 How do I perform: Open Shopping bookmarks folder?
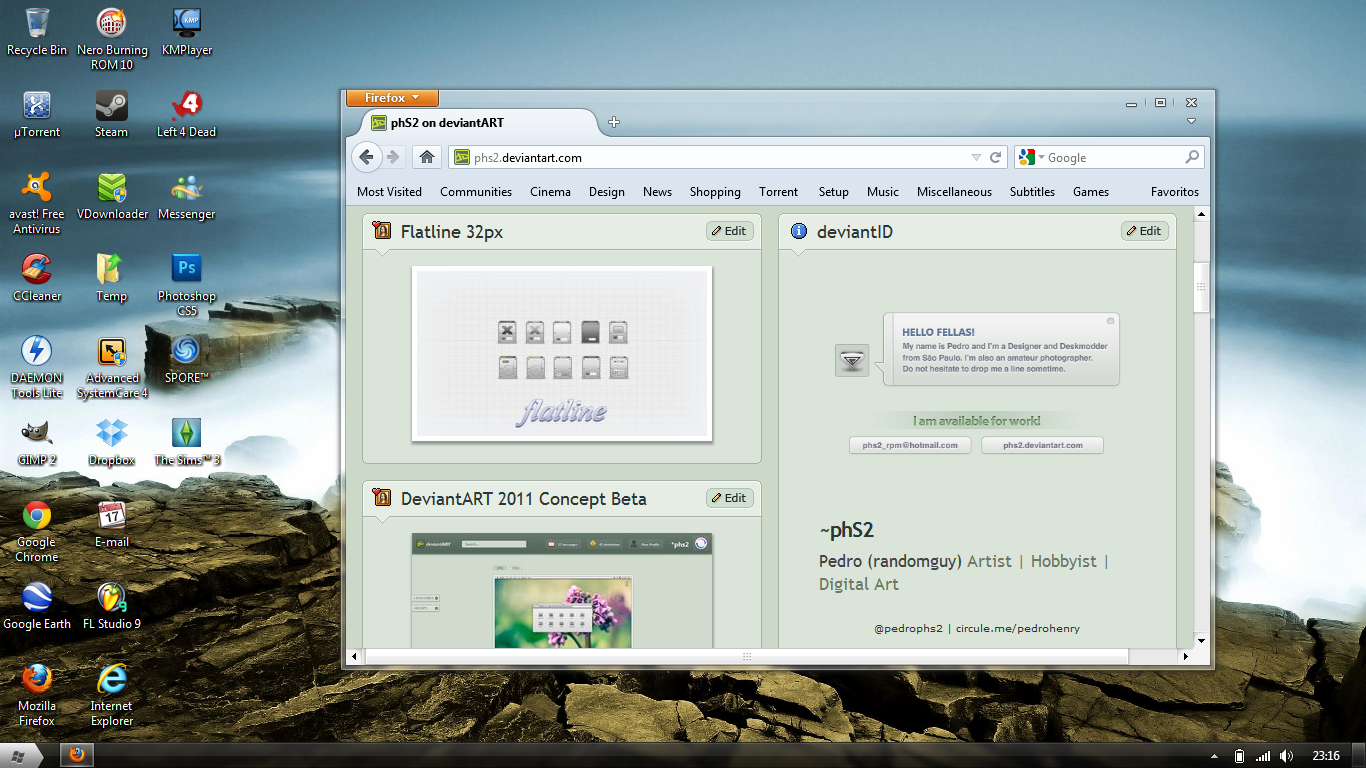[715, 192]
